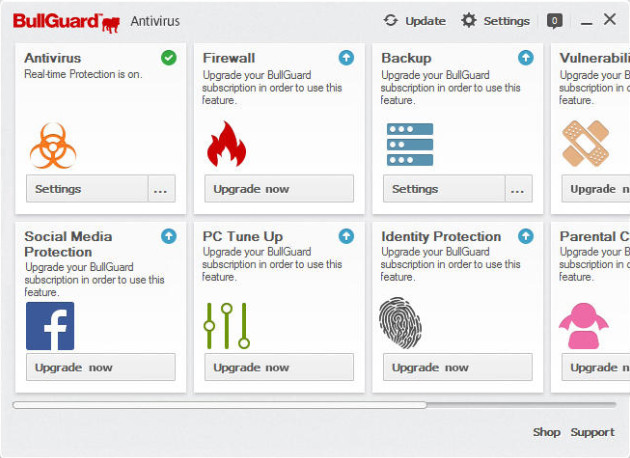630x458 pixels.
Task: Click the Settings text in header
Action: 507,21
